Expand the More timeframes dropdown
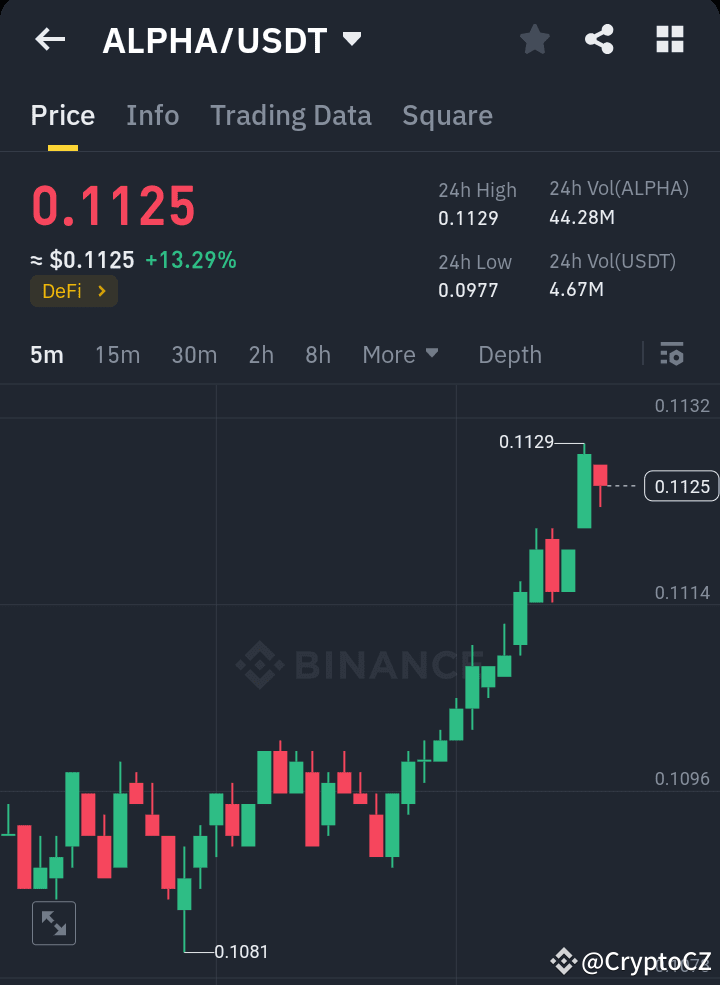Screen dimensions: 720x985 pos(400,354)
